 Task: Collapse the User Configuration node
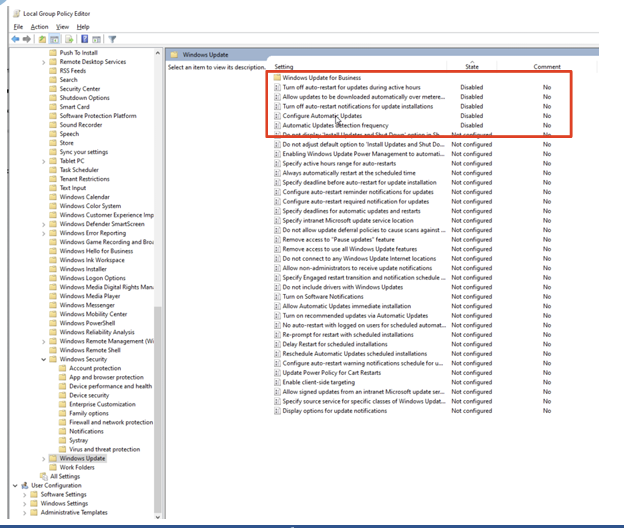point(15,485)
